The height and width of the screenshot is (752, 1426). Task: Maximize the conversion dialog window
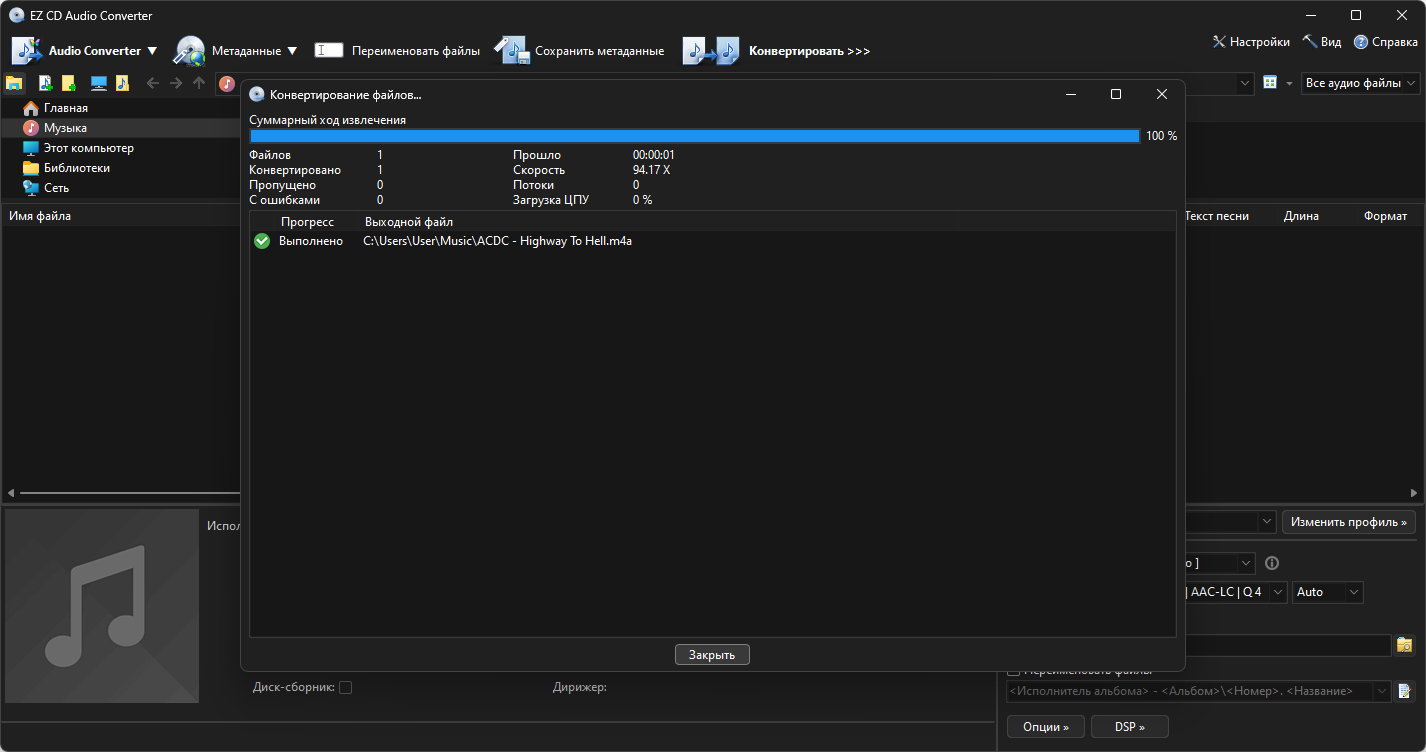[1116, 94]
